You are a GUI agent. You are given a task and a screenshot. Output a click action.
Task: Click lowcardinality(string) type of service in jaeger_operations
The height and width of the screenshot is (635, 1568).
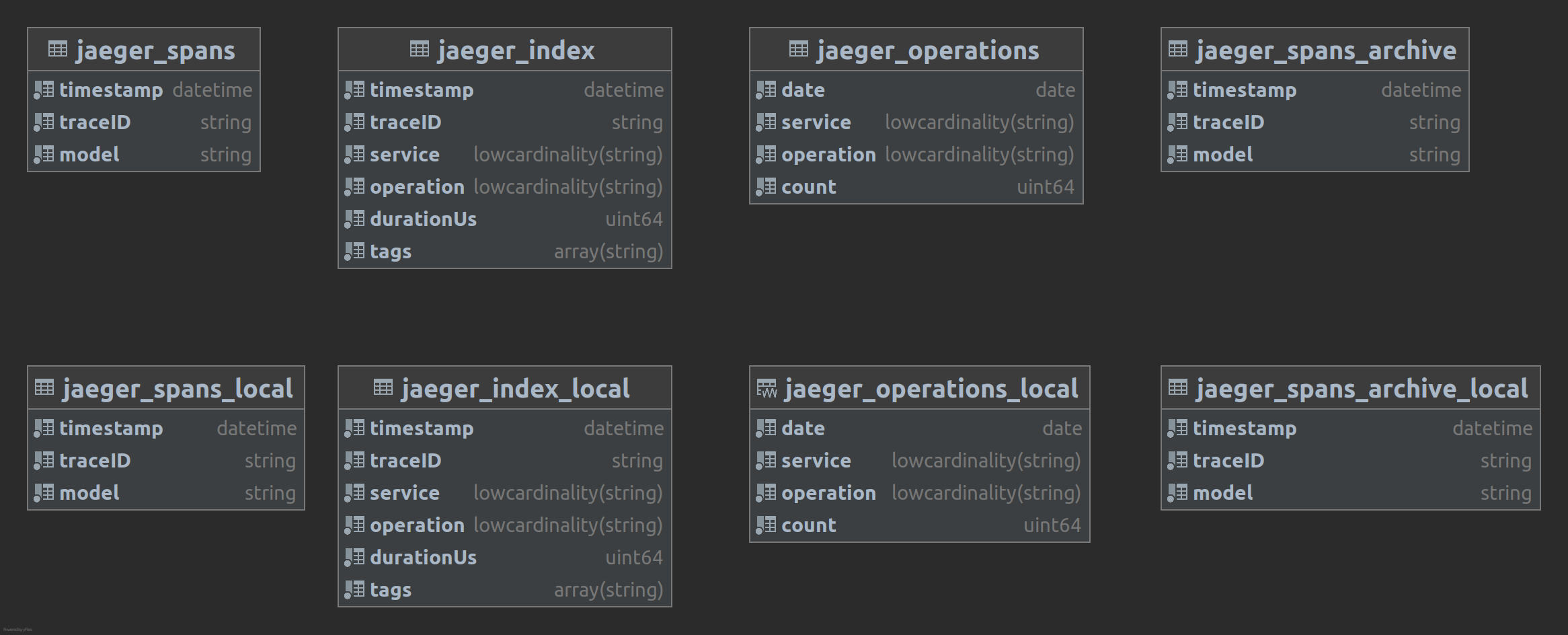pyautogui.click(x=980, y=122)
